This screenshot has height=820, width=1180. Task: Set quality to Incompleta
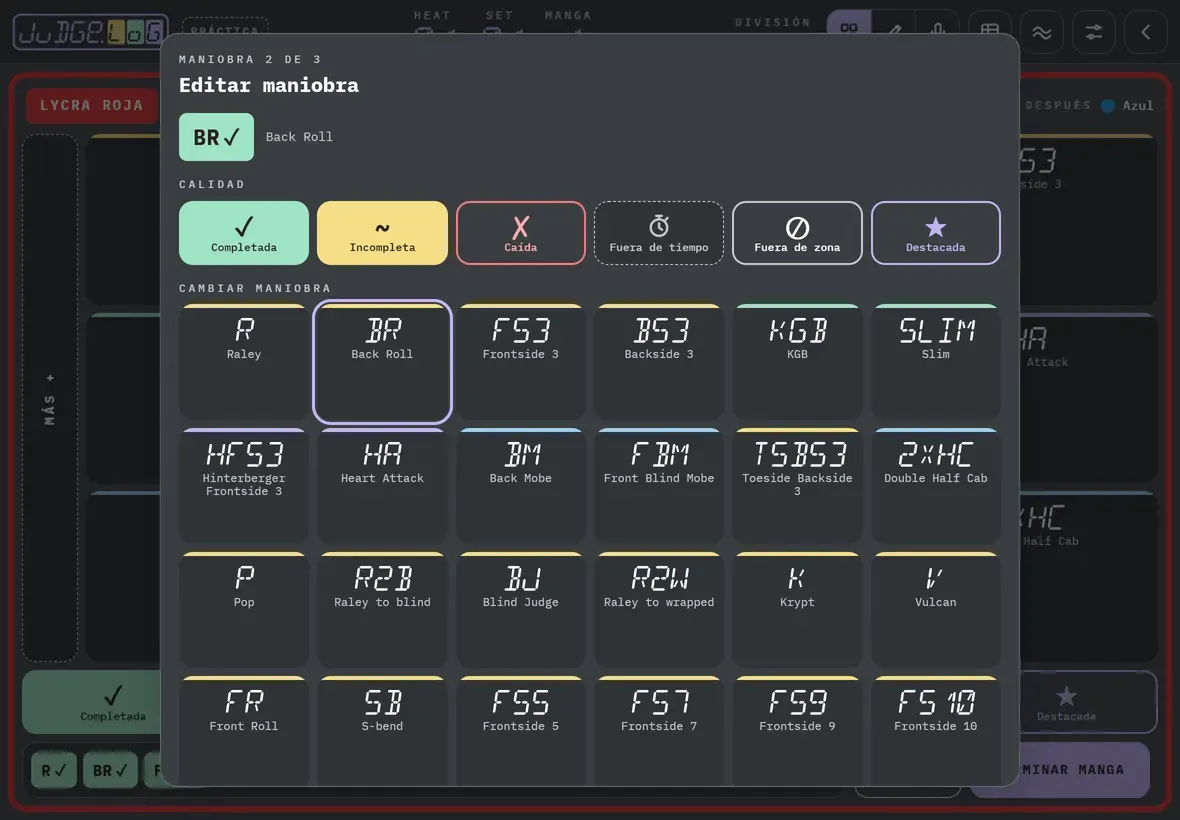(382, 233)
